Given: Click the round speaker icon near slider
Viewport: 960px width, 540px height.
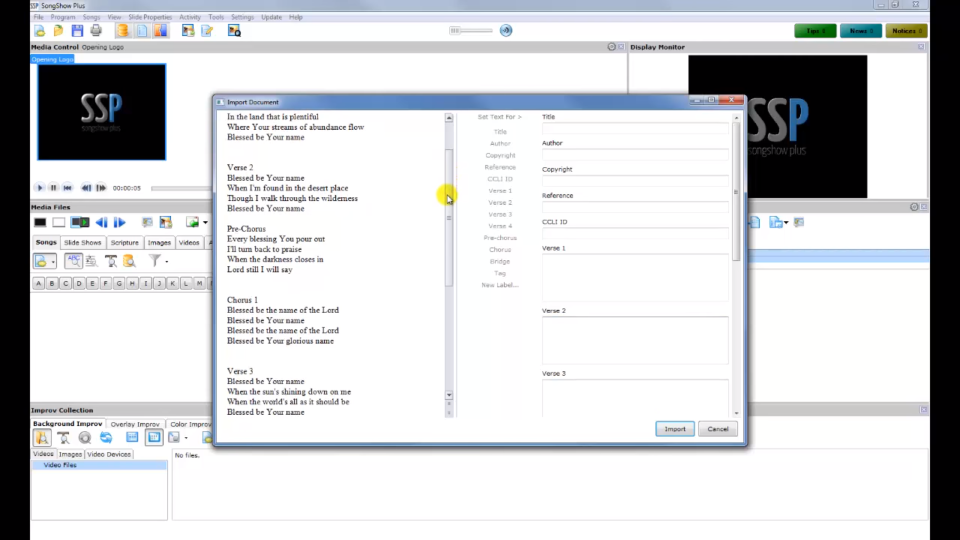Looking at the screenshot, I should click(506, 31).
